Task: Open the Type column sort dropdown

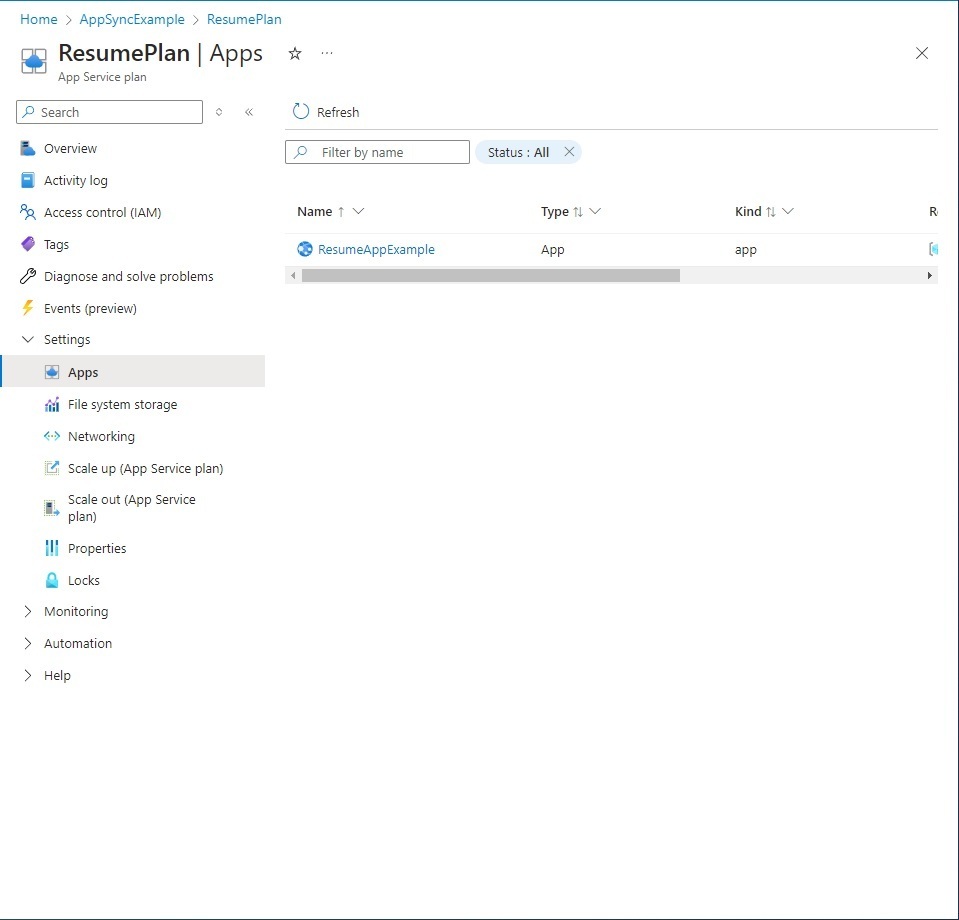Action: (596, 212)
